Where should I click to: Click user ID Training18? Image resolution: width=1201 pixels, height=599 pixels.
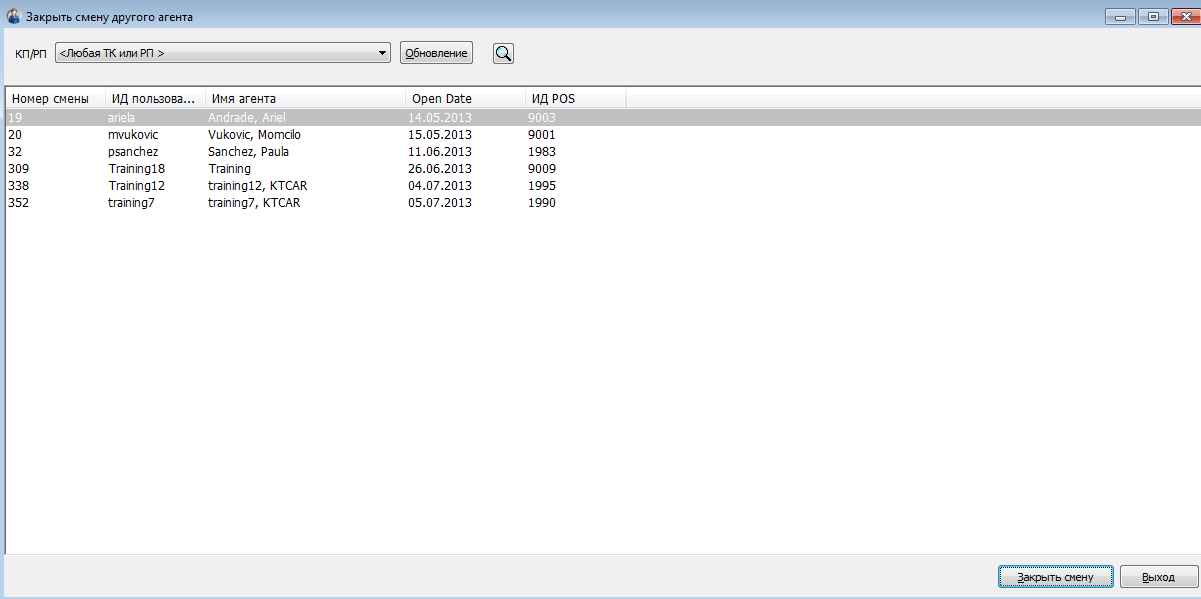[x=136, y=169]
